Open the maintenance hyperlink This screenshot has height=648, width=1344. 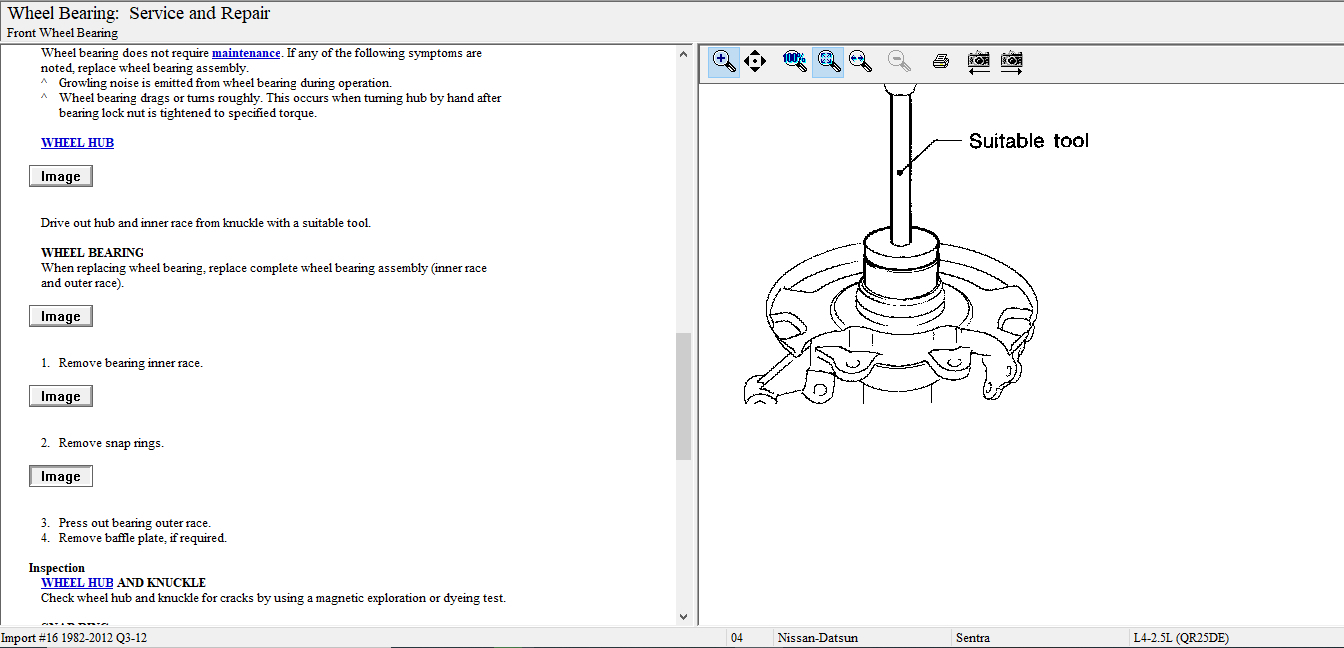coord(245,53)
